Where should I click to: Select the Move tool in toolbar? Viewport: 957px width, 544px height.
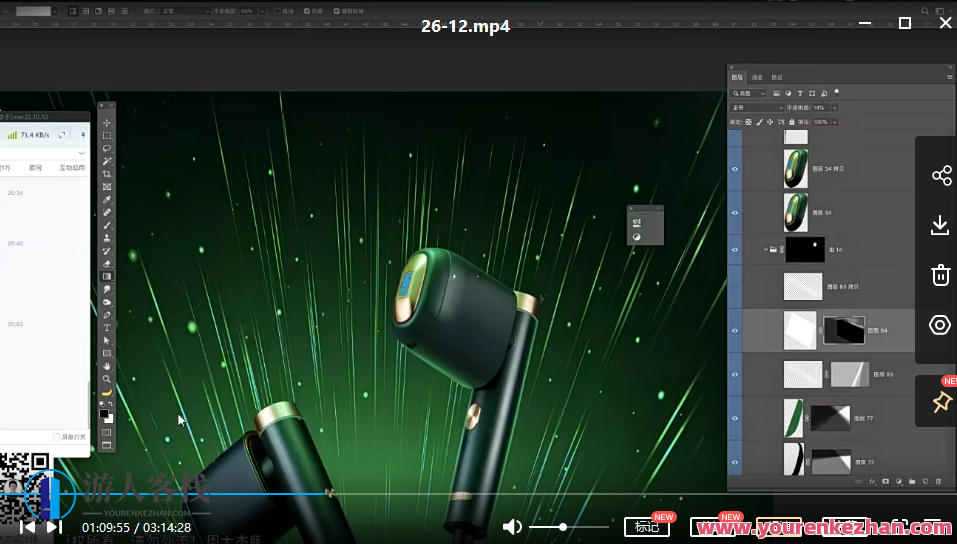107,122
